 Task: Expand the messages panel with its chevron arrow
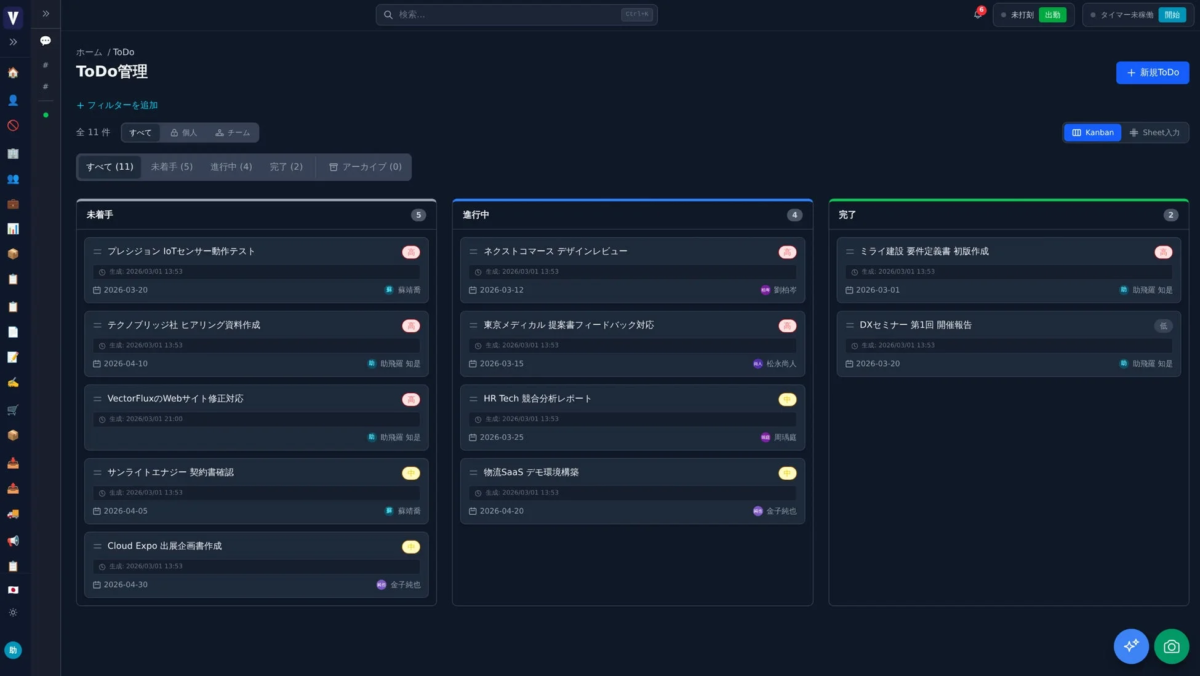(x=44, y=14)
